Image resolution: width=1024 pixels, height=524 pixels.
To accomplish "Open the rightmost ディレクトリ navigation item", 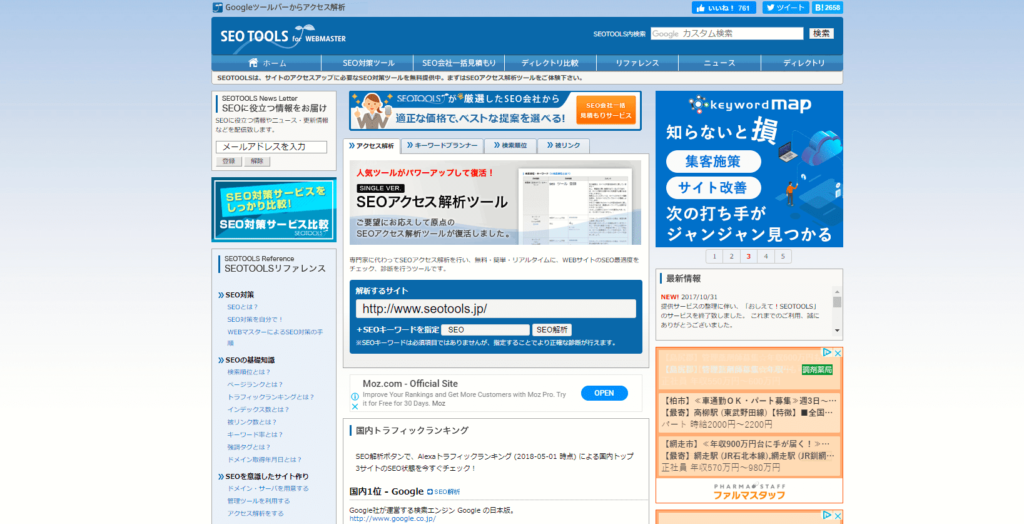I will pyautogui.click(x=803, y=63).
